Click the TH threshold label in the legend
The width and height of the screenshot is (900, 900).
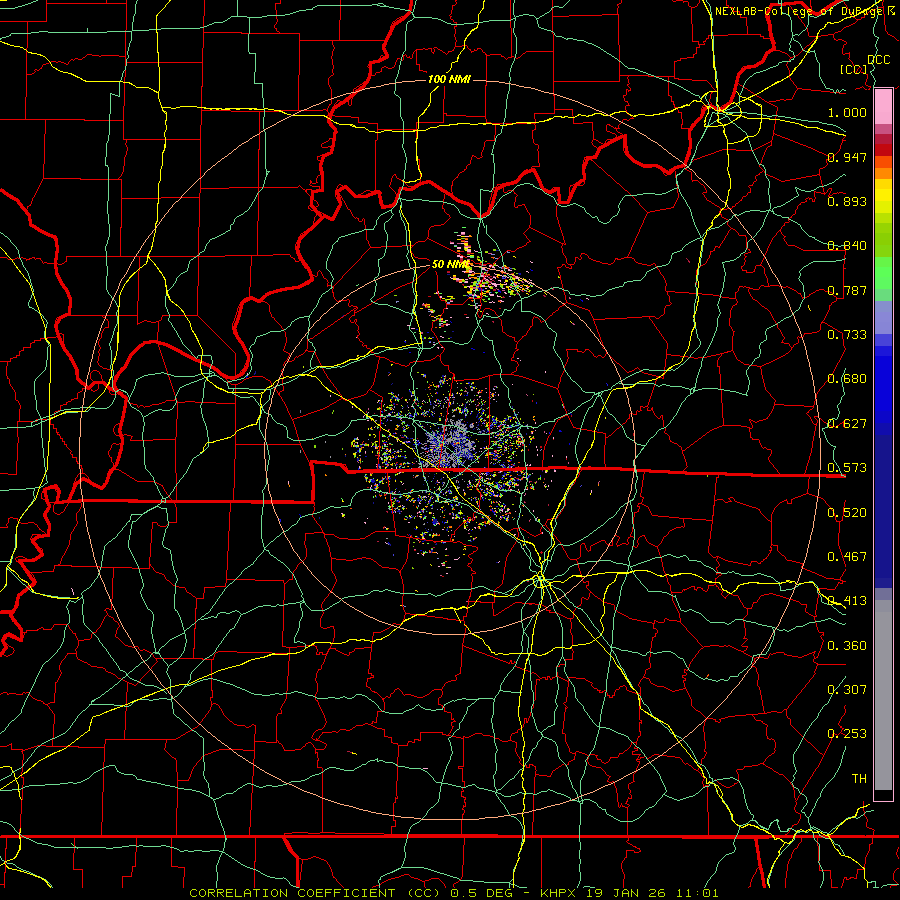pos(859,779)
